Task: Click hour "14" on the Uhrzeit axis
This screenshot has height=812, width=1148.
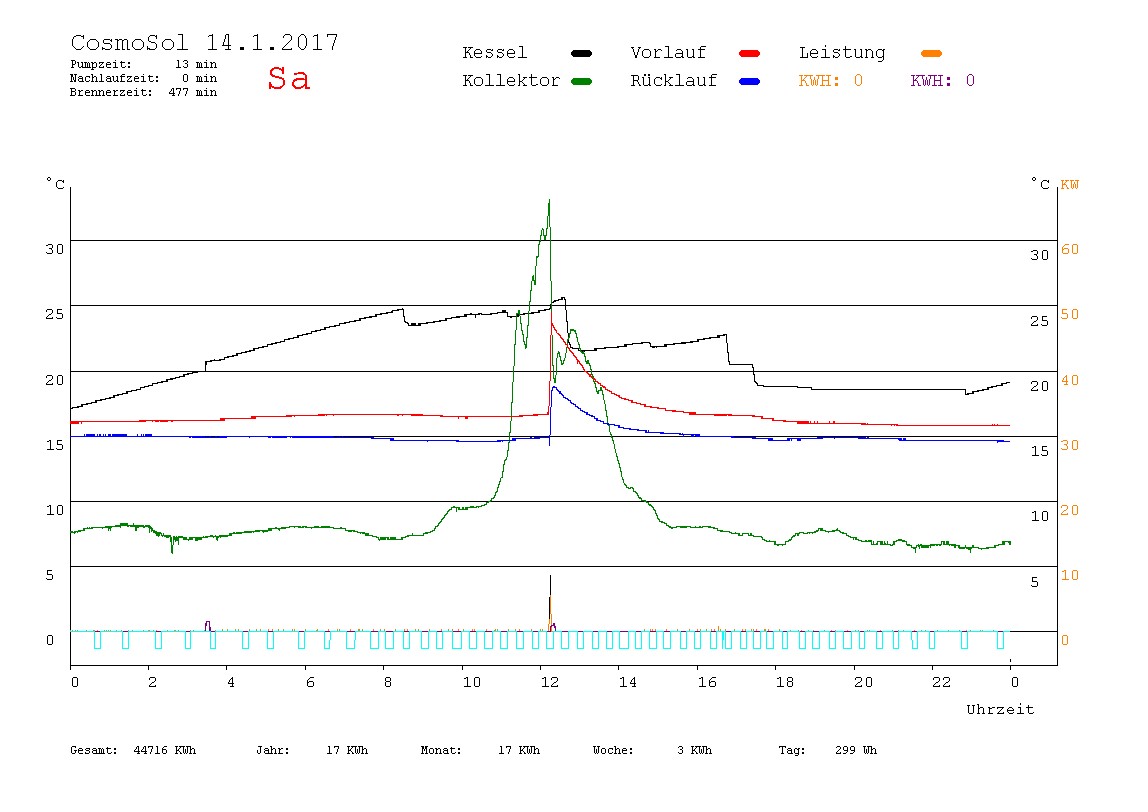Action: tap(627, 682)
